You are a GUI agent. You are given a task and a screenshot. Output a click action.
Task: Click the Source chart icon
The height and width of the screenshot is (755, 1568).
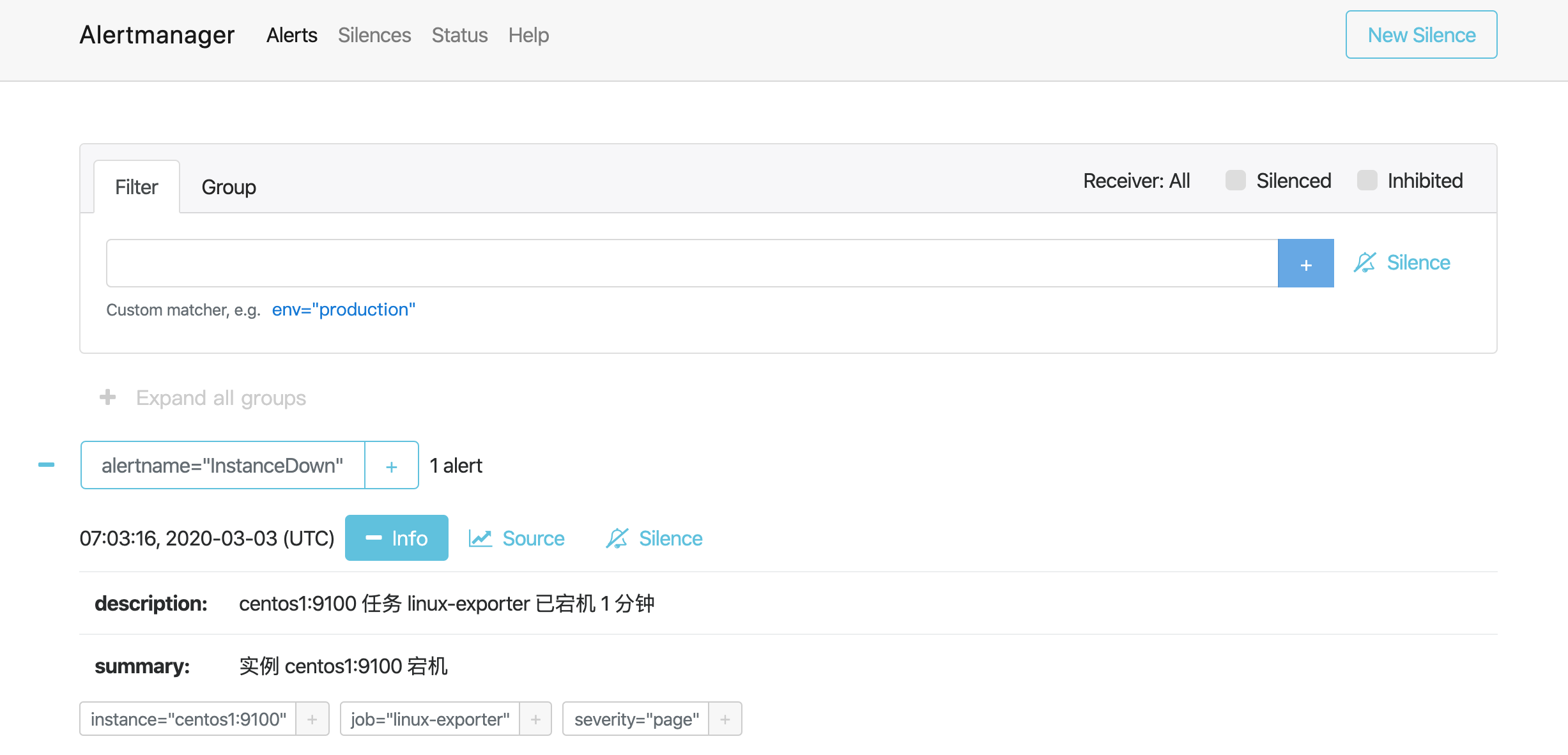pyautogui.click(x=480, y=538)
